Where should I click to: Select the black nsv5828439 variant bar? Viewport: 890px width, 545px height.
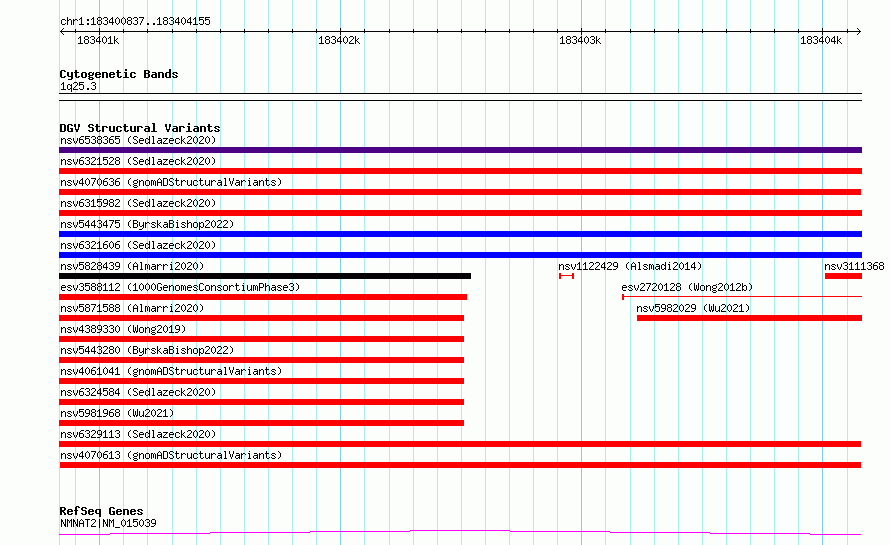tap(265, 276)
